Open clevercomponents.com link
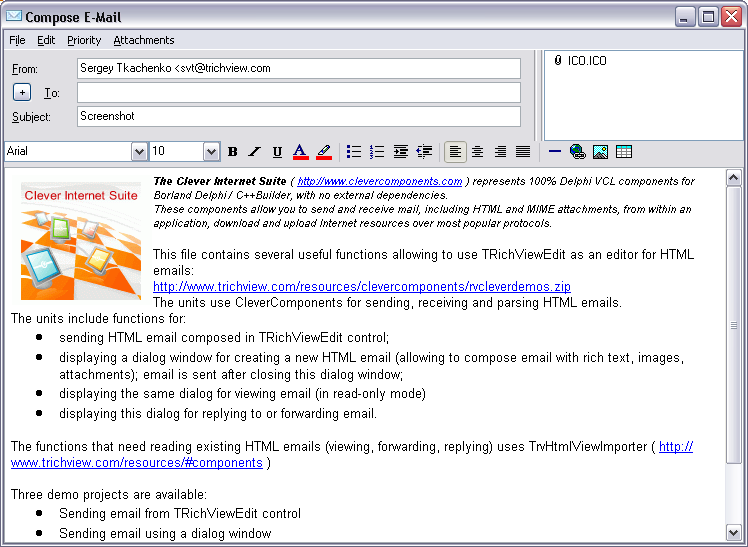Screen dimensions: 748x547 point(380,181)
